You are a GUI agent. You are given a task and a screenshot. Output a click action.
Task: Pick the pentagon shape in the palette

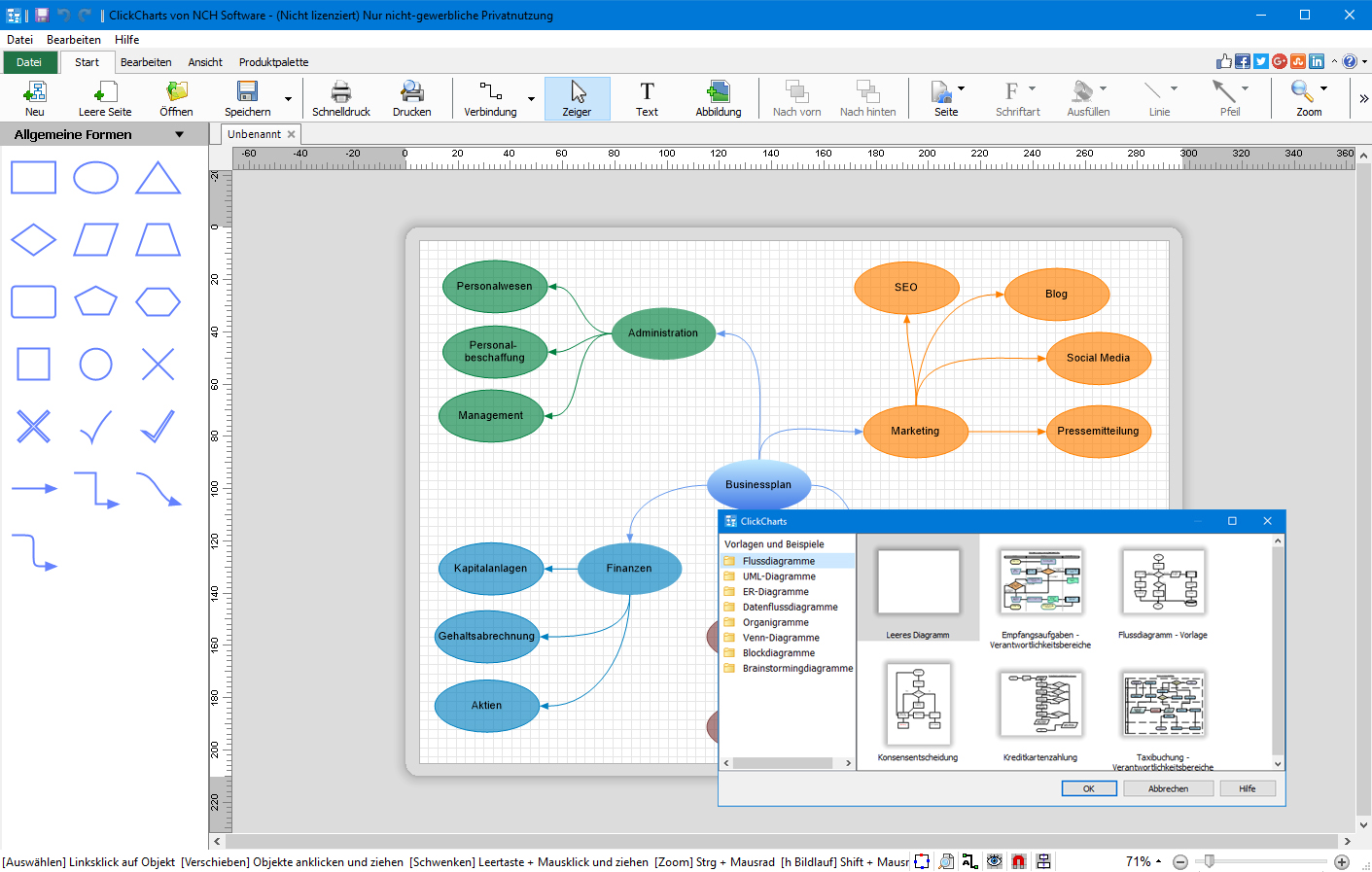click(95, 301)
